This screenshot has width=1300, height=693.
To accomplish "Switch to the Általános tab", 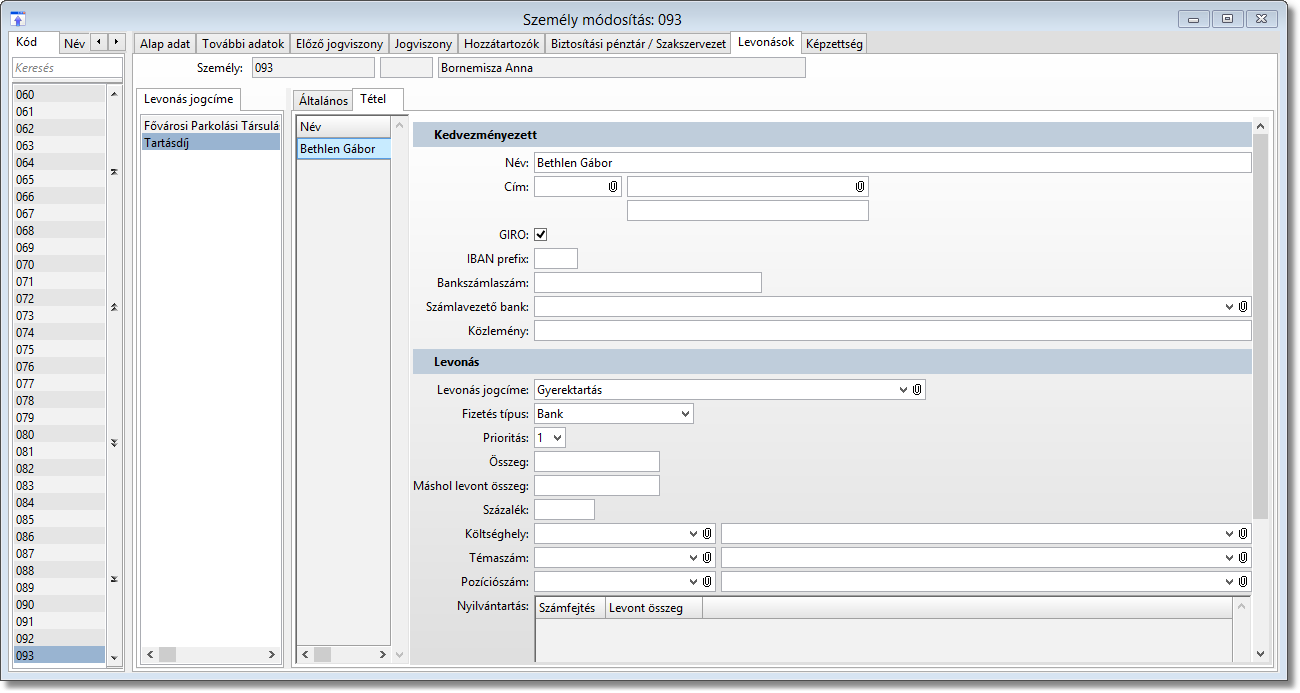I will tap(323, 101).
